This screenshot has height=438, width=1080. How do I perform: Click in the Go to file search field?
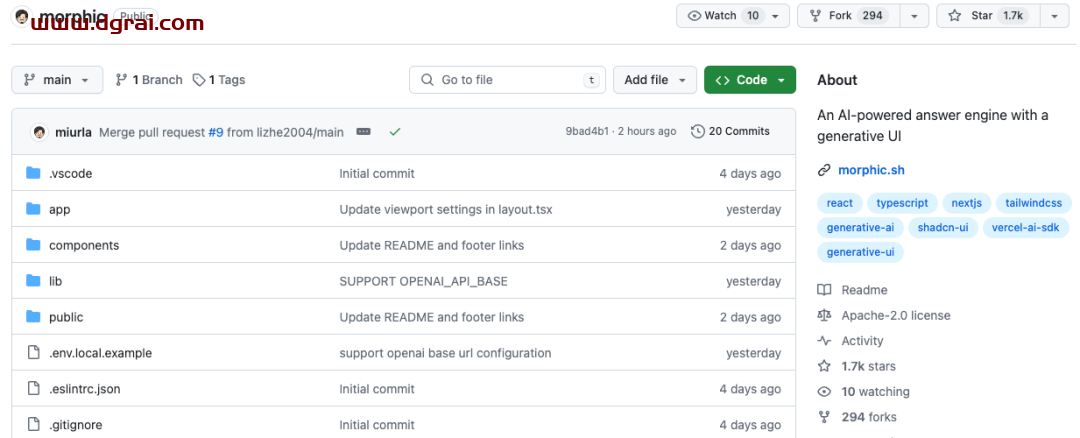[x=508, y=80]
